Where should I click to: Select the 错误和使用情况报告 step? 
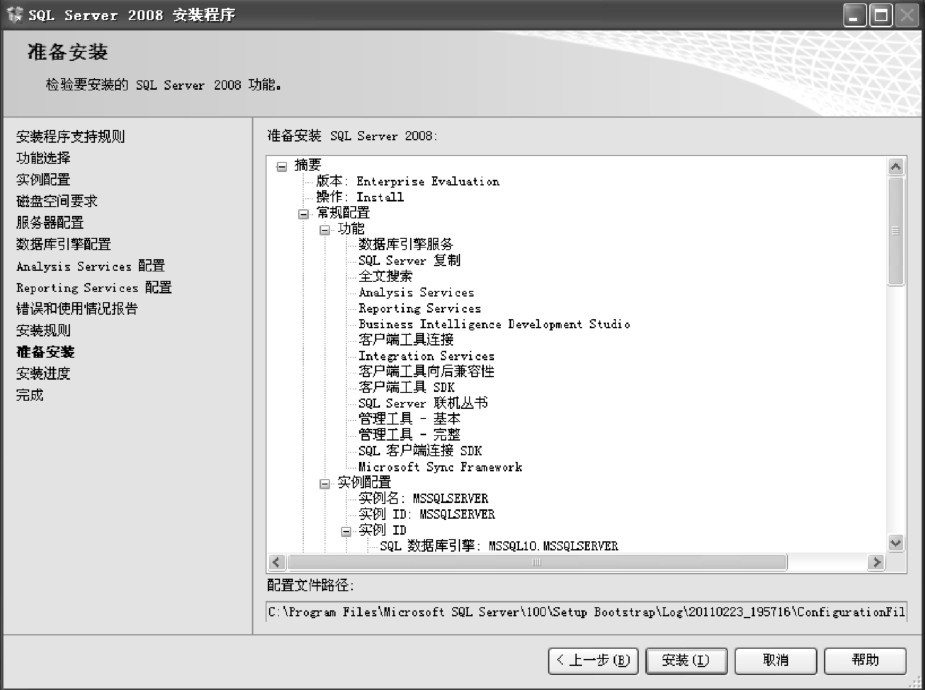click(77, 308)
